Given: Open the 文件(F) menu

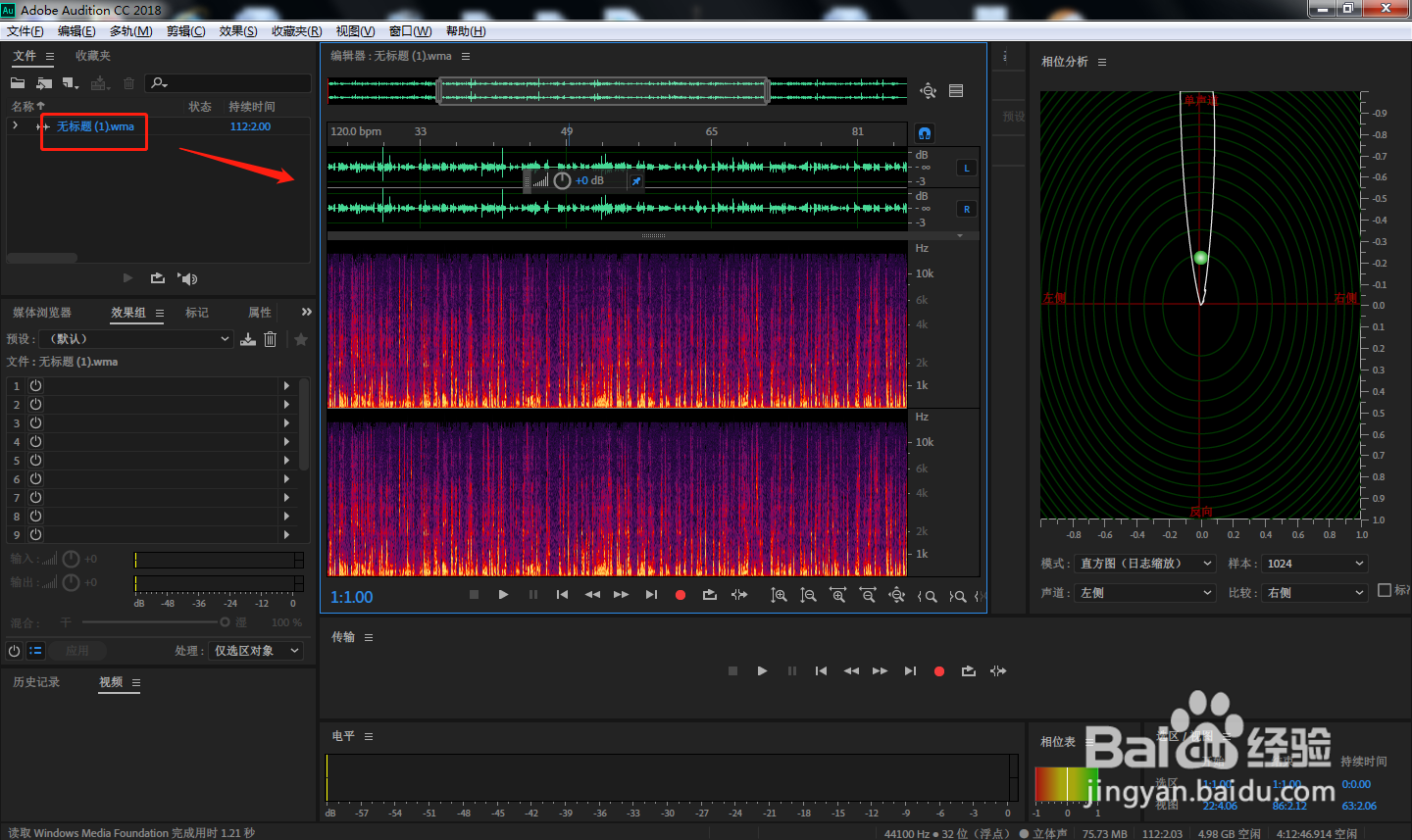Looking at the screenshot, I should pyautogui.click(x=25, y=31).
